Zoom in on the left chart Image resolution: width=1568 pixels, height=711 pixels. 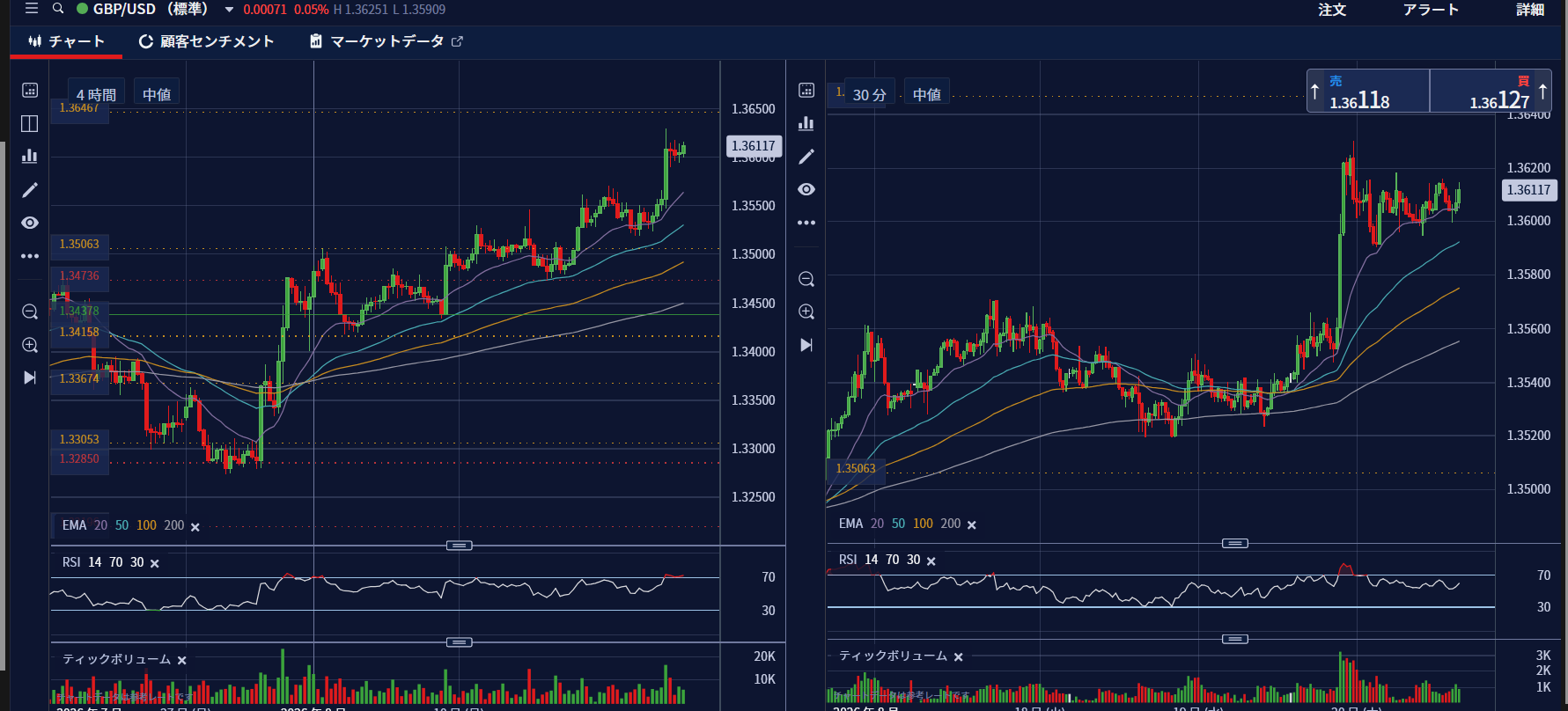(30, 345)
